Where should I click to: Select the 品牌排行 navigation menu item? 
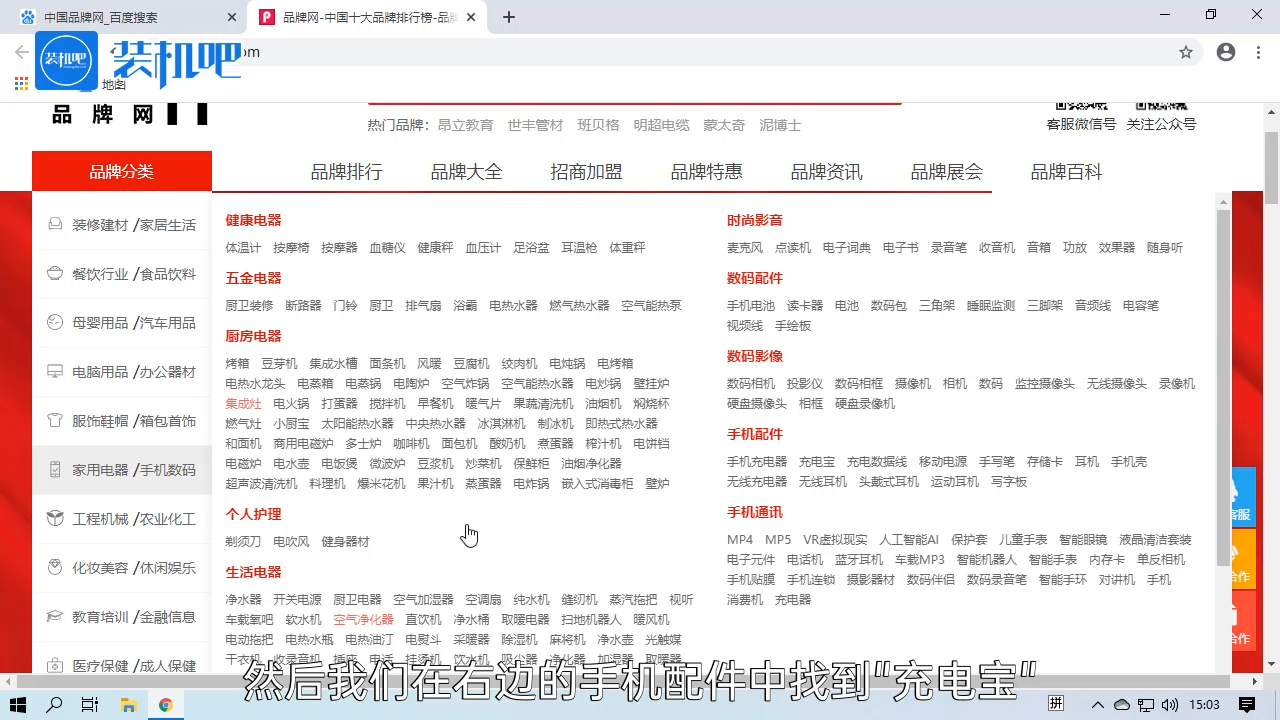(x=345, y=171)
